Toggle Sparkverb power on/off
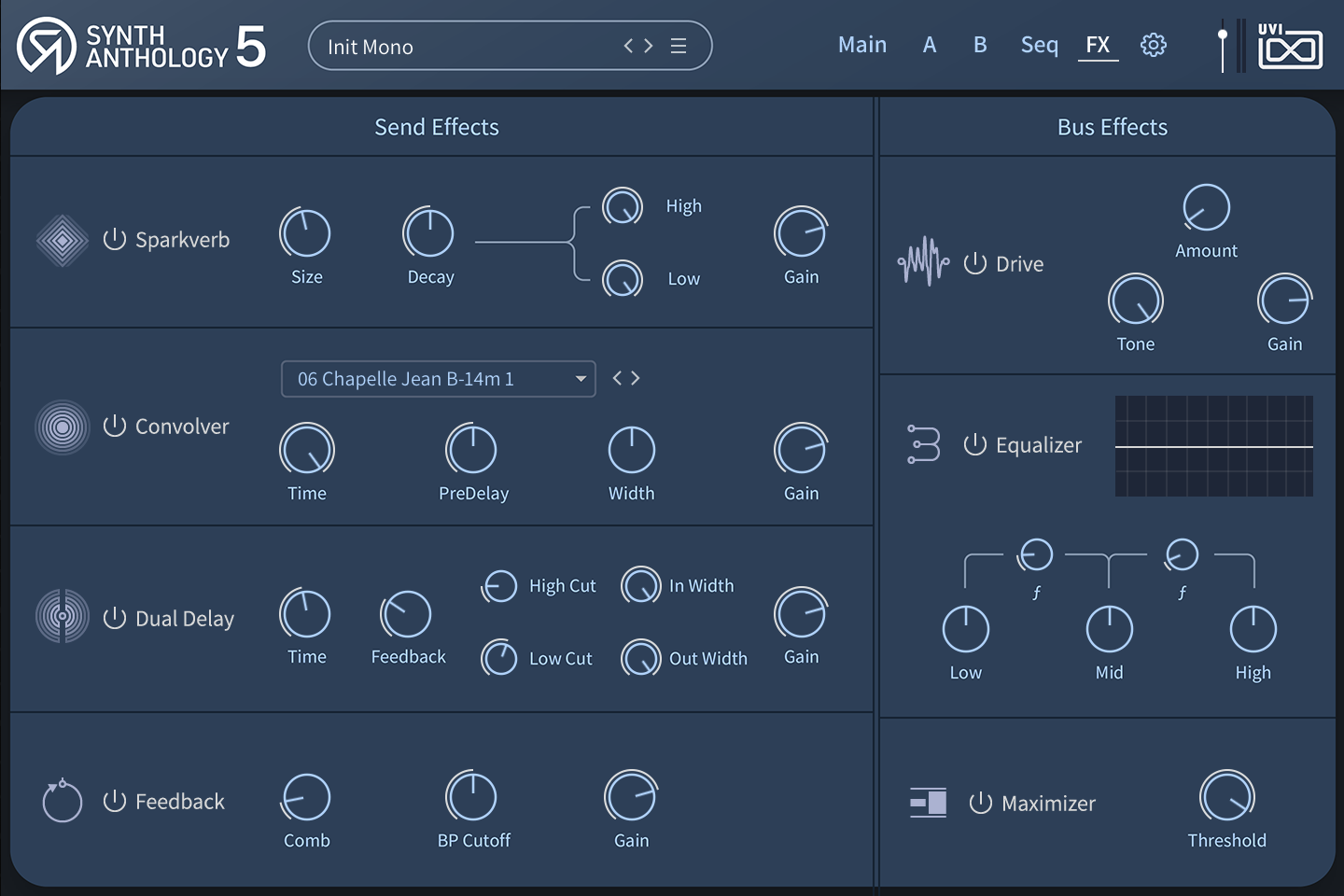The width and height of the screenshot is (1344, 896). 114,239
